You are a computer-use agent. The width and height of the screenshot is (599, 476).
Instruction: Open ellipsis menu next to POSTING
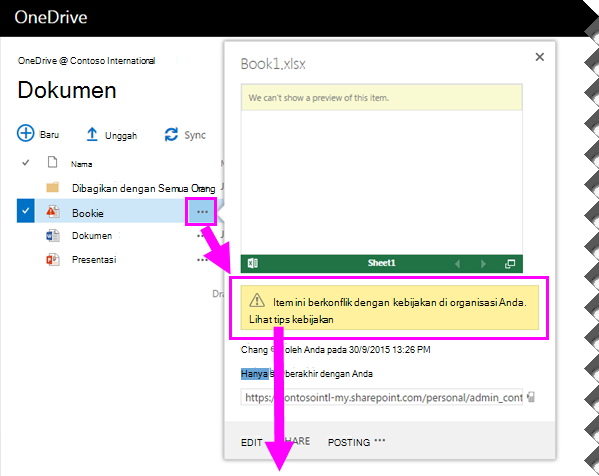click(x=380, y=440)
